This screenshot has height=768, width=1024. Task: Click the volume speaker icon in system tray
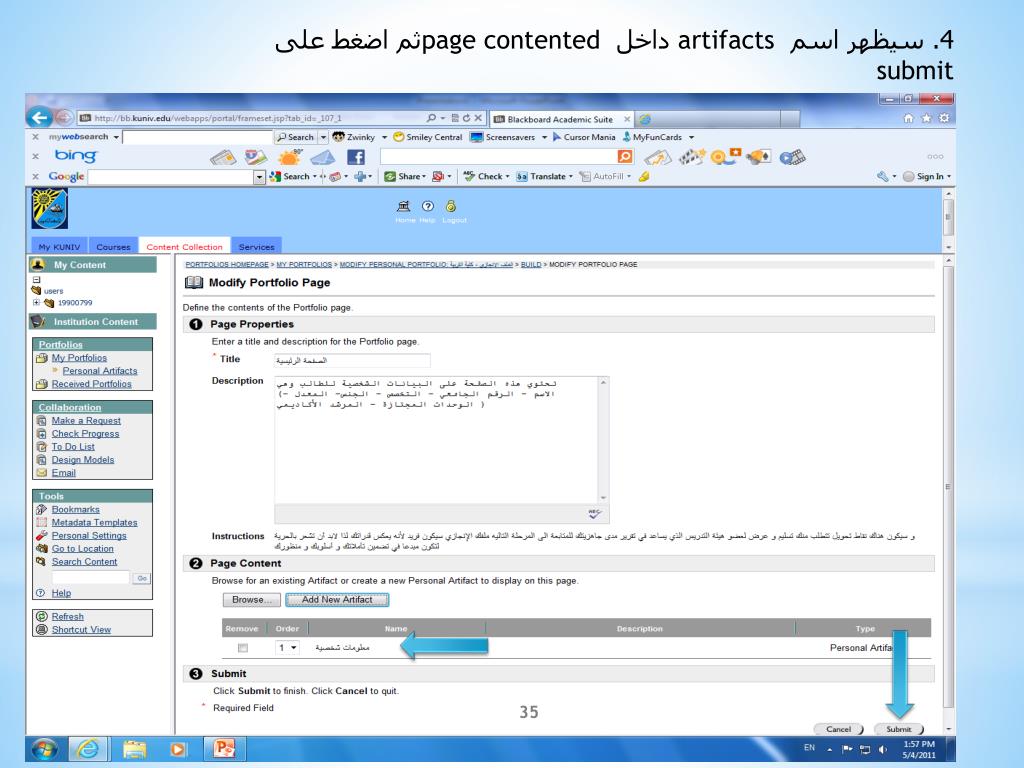883,749
